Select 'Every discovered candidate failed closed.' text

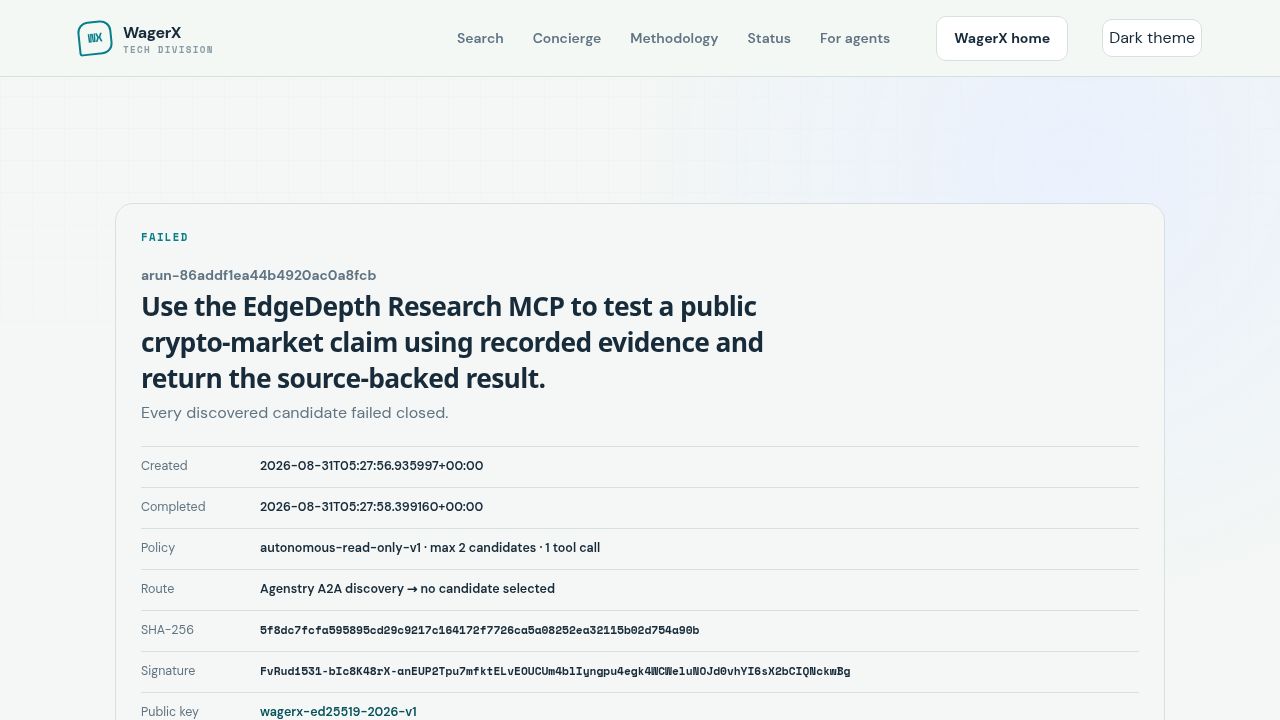295,412
